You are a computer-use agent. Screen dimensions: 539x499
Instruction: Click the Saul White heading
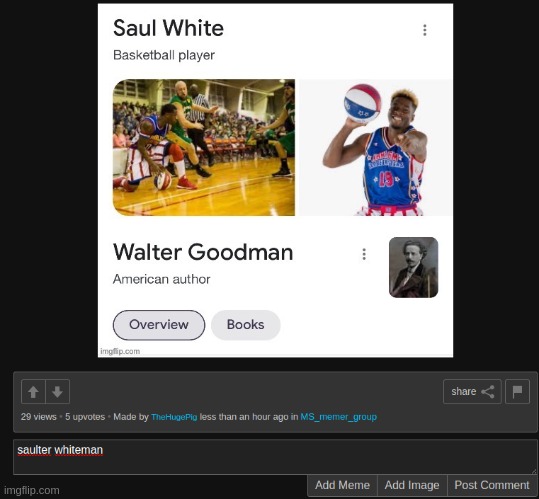[168, 28]
